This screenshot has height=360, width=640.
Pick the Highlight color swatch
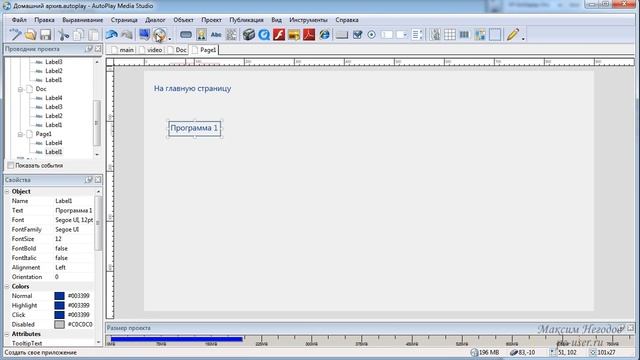click(x=60, y=305)
